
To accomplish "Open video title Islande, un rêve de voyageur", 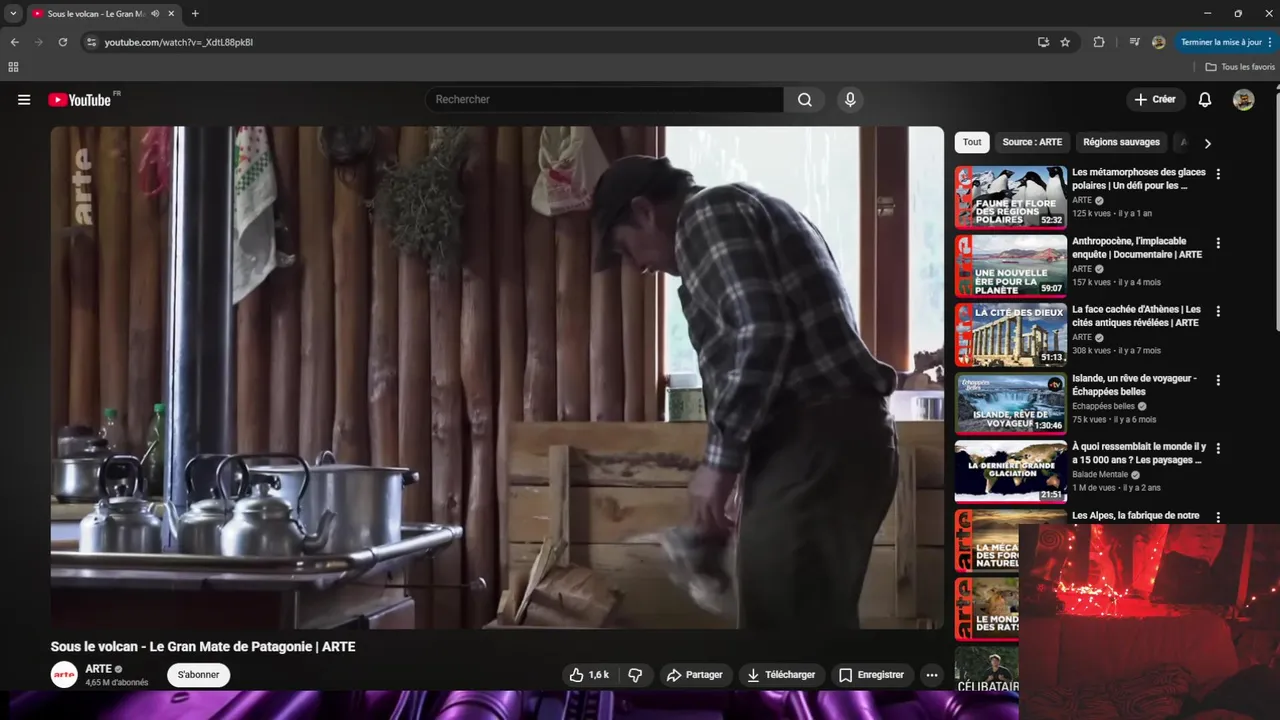I will 1134,385.
